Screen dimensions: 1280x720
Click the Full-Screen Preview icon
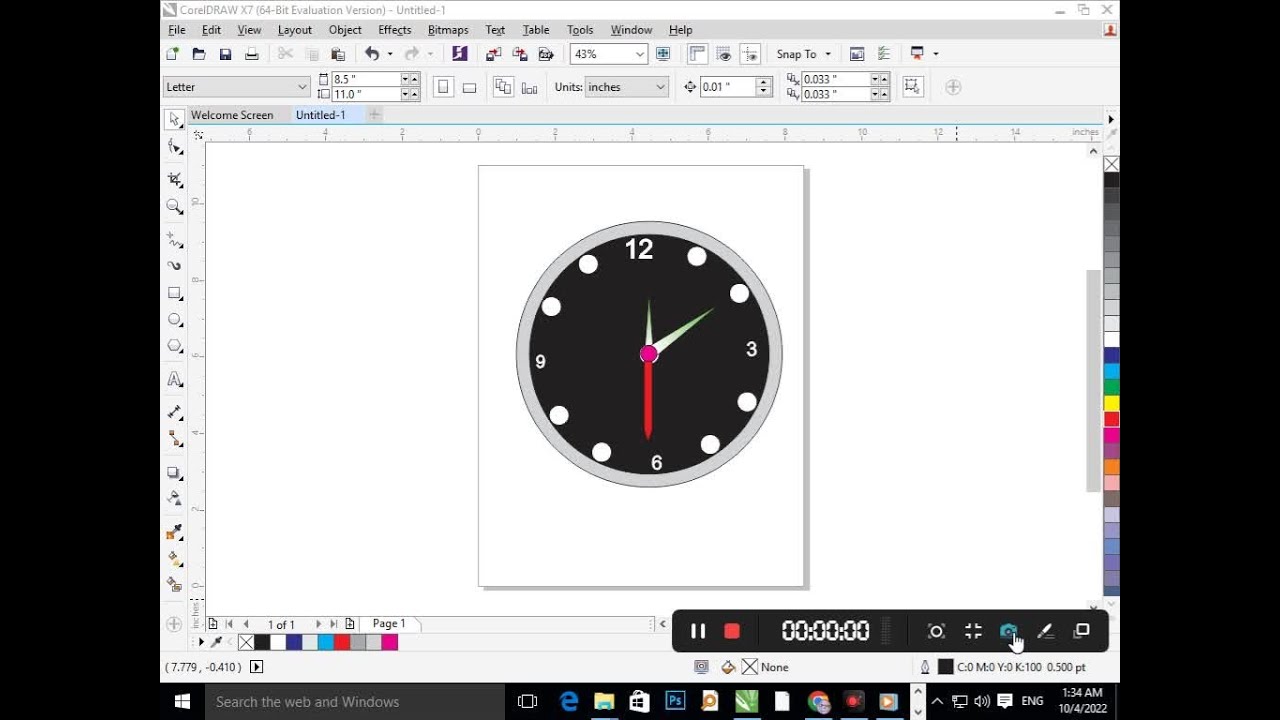pyautogui.click(x=662, y=54)
